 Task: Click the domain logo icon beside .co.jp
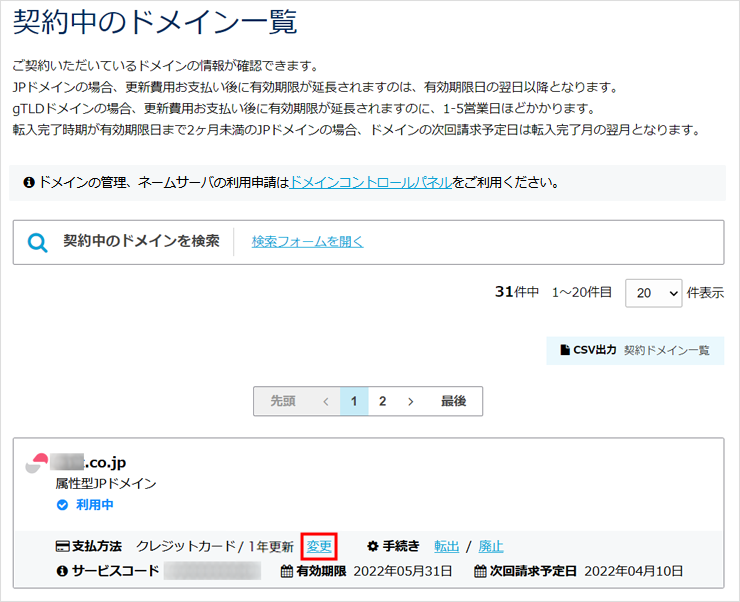point(37,462)
